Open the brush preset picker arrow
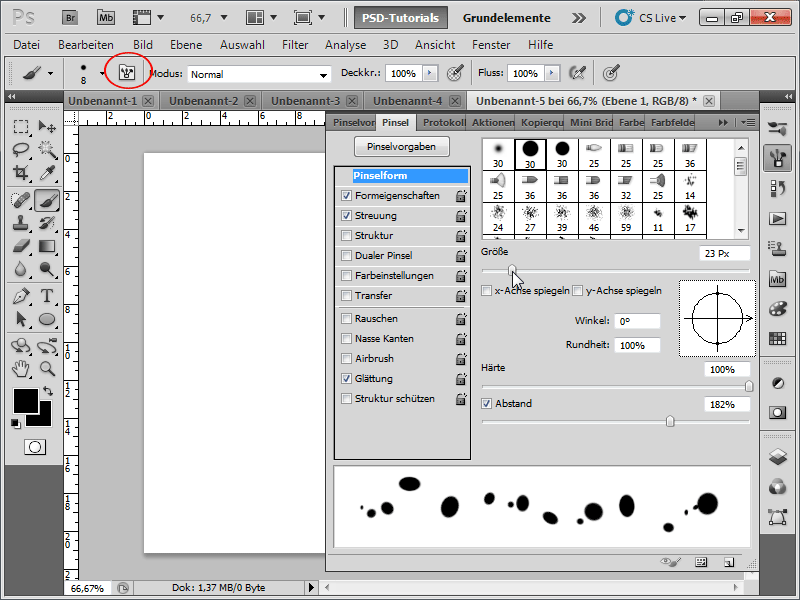The image size is (800, 600). [x=102, y=73]
